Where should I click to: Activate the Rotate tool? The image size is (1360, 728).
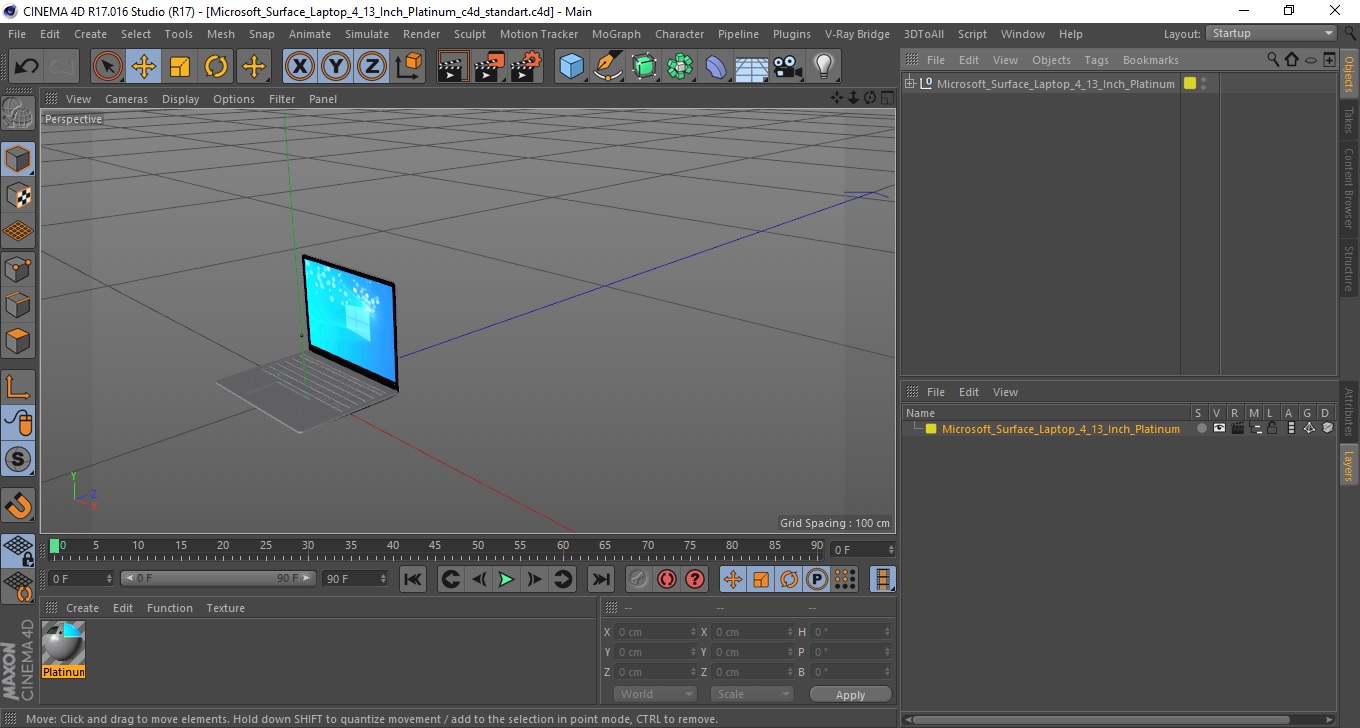pyautogui.click(x=216, y=67)
